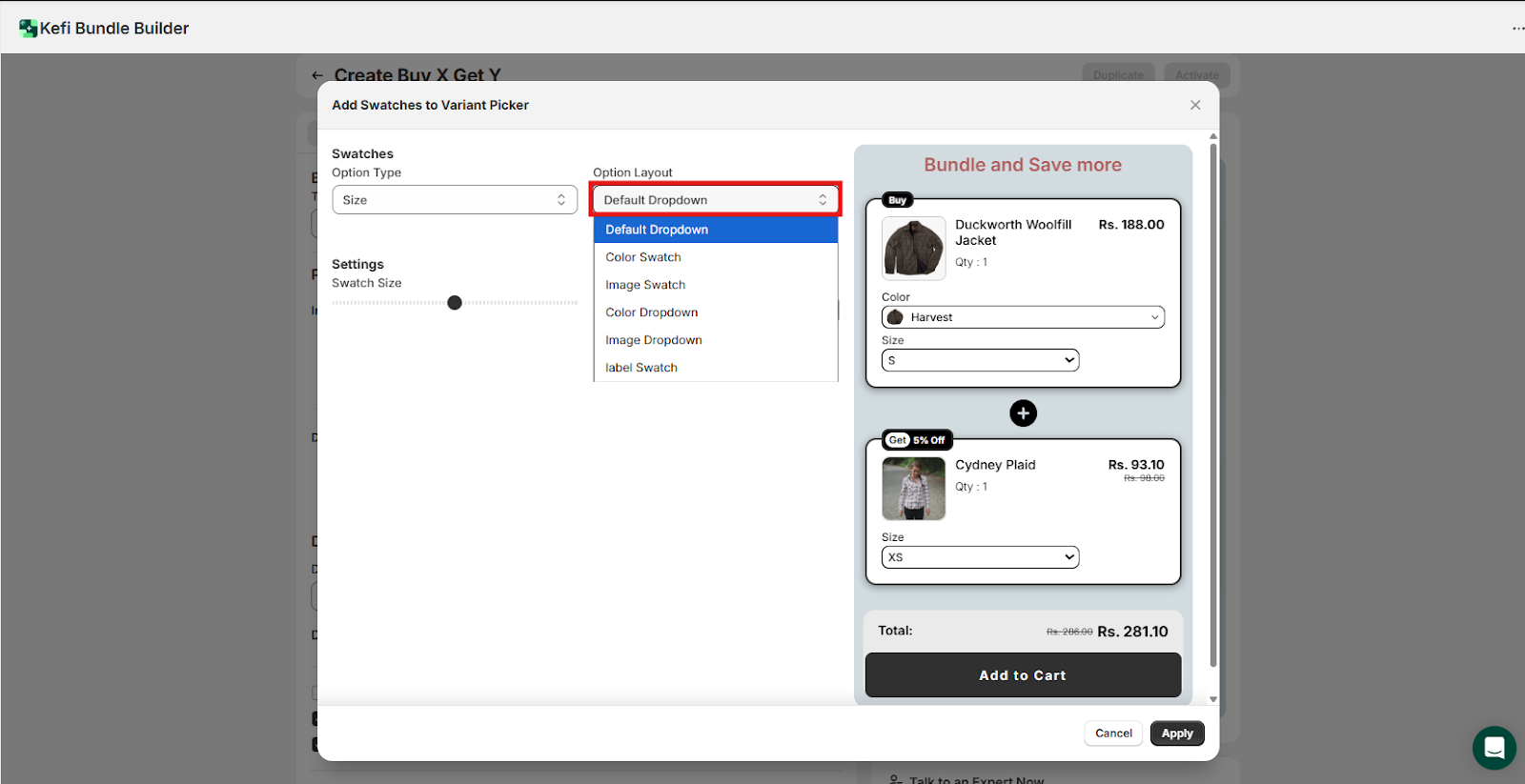Screen dimensions: 1525x784
Task: Select label Swatch layout option
Action: coord(641,368)
